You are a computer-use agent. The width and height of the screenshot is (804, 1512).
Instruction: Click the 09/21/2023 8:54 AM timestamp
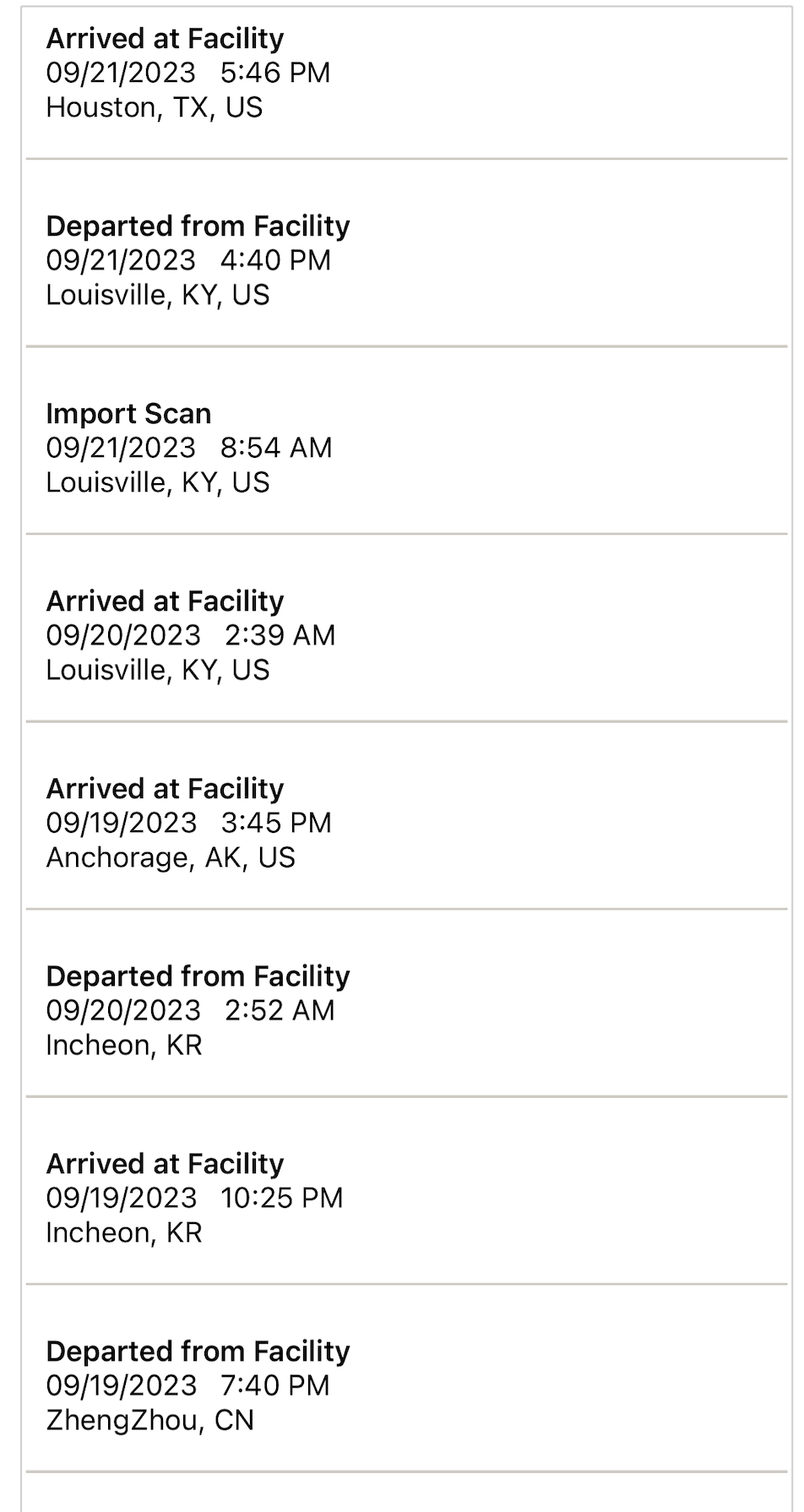tap(189, 448)
